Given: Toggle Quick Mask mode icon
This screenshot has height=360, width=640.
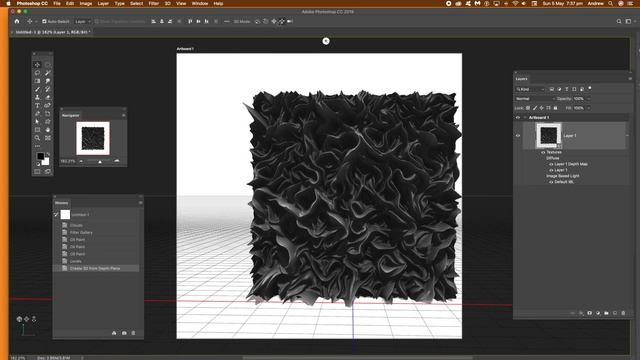Looking at the screenshot, I should pos(37,171).
